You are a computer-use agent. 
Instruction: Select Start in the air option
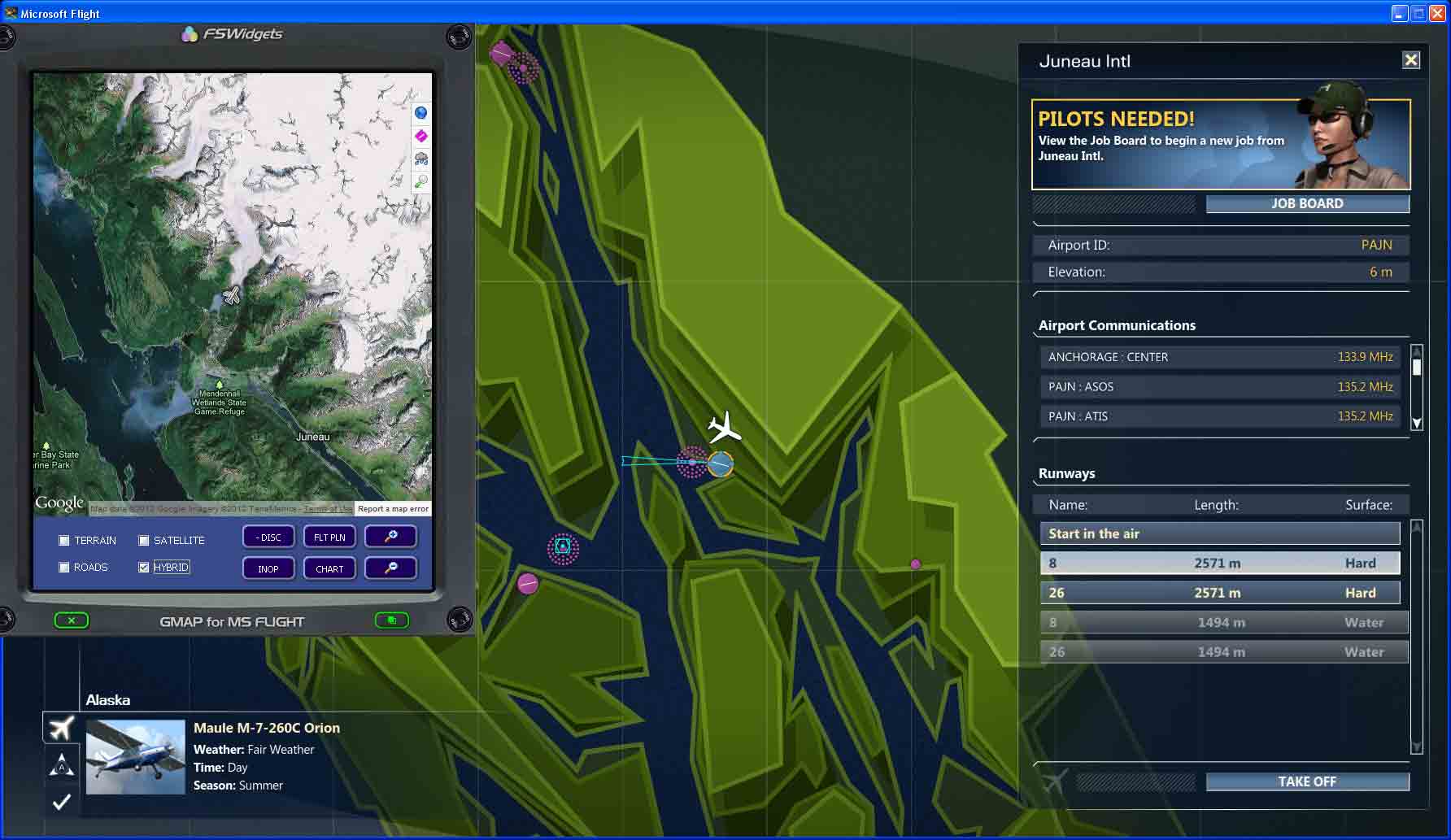point(1219,533)
